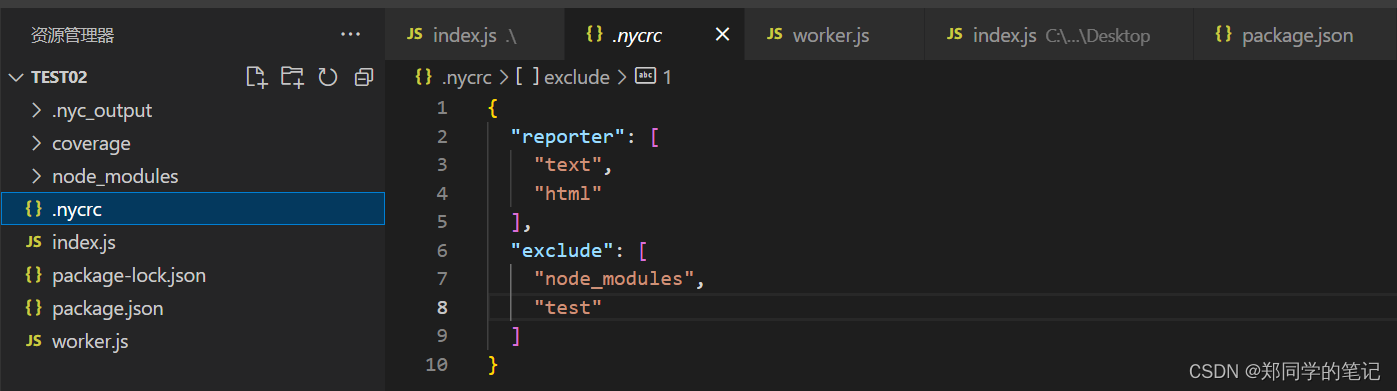Open package-lock.json from the explorer

tap(192, 275)
